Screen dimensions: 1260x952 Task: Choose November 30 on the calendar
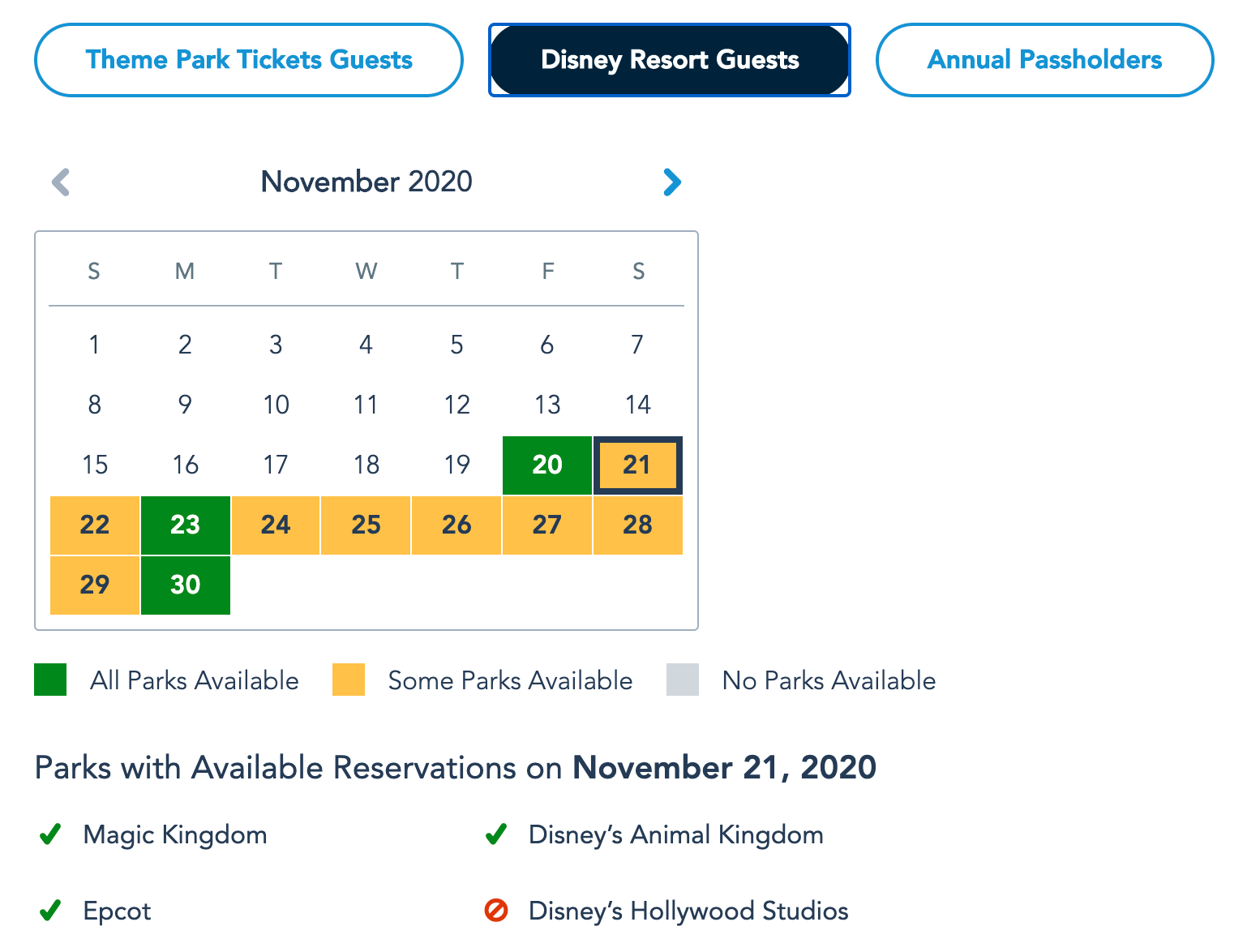click(185, 585)
